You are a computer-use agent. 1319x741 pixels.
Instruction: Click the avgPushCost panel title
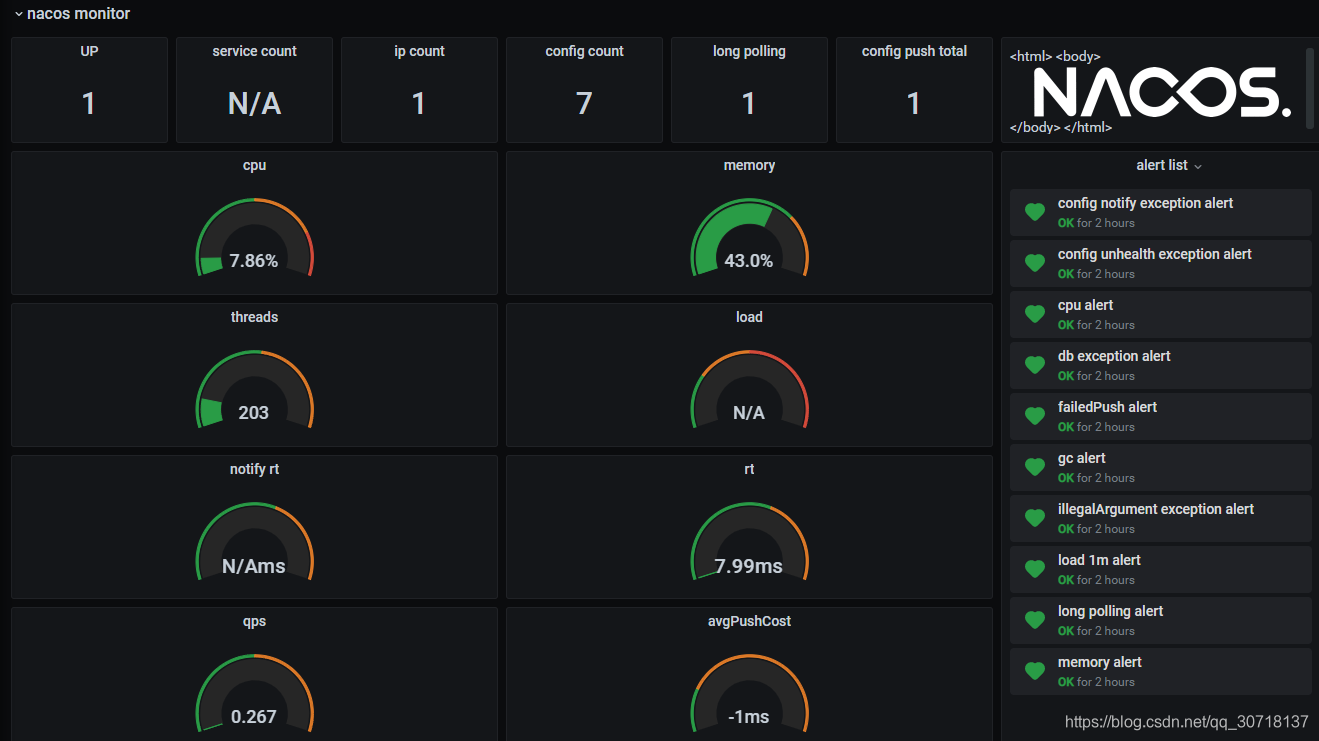[x=749, y=621]
